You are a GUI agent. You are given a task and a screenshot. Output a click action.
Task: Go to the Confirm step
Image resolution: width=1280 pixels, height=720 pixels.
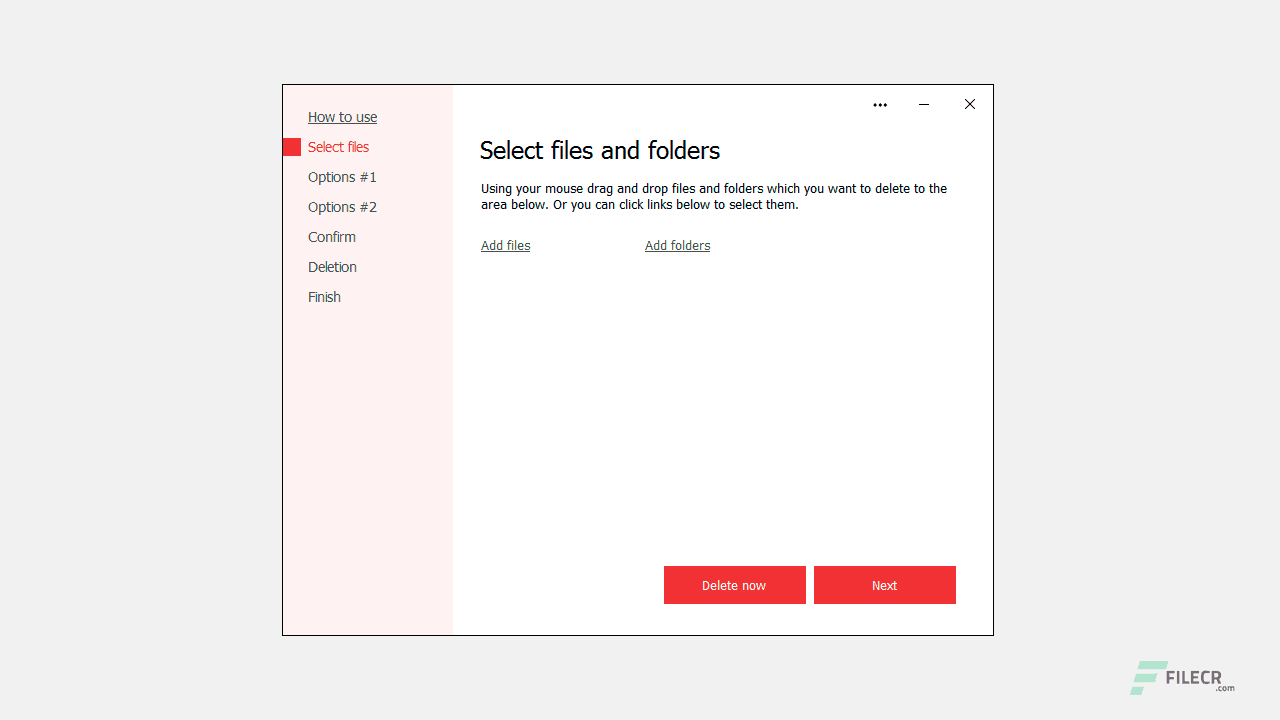(x=332, y=236)
